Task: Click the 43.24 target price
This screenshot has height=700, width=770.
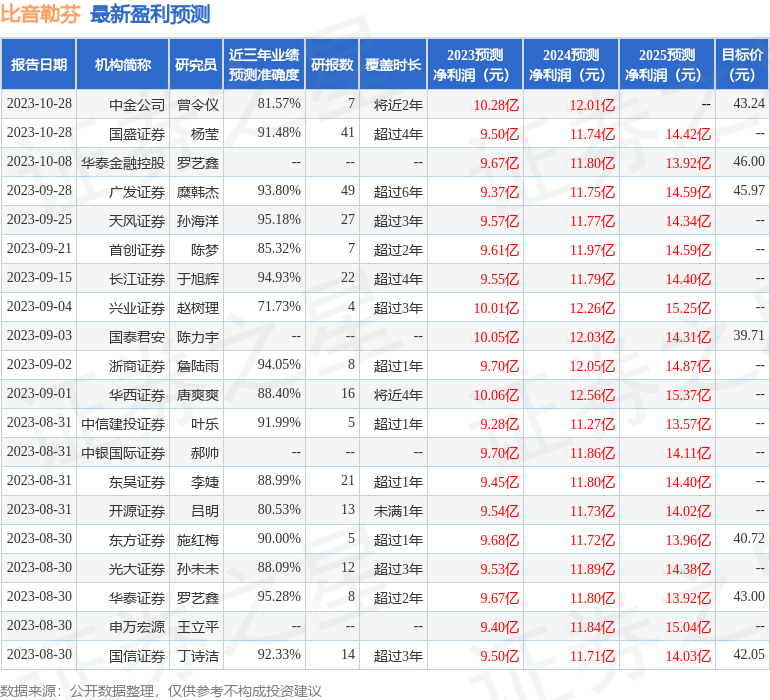Action: click(749, 103)
